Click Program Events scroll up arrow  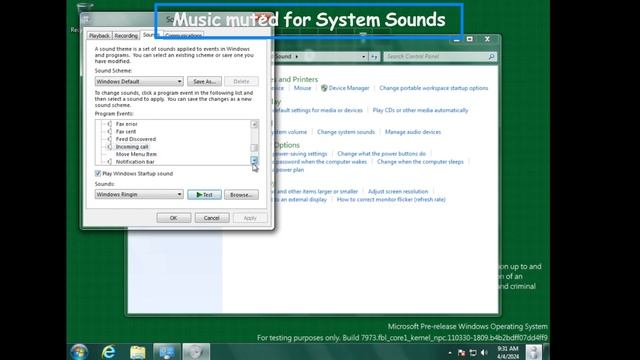pos(254,124)
